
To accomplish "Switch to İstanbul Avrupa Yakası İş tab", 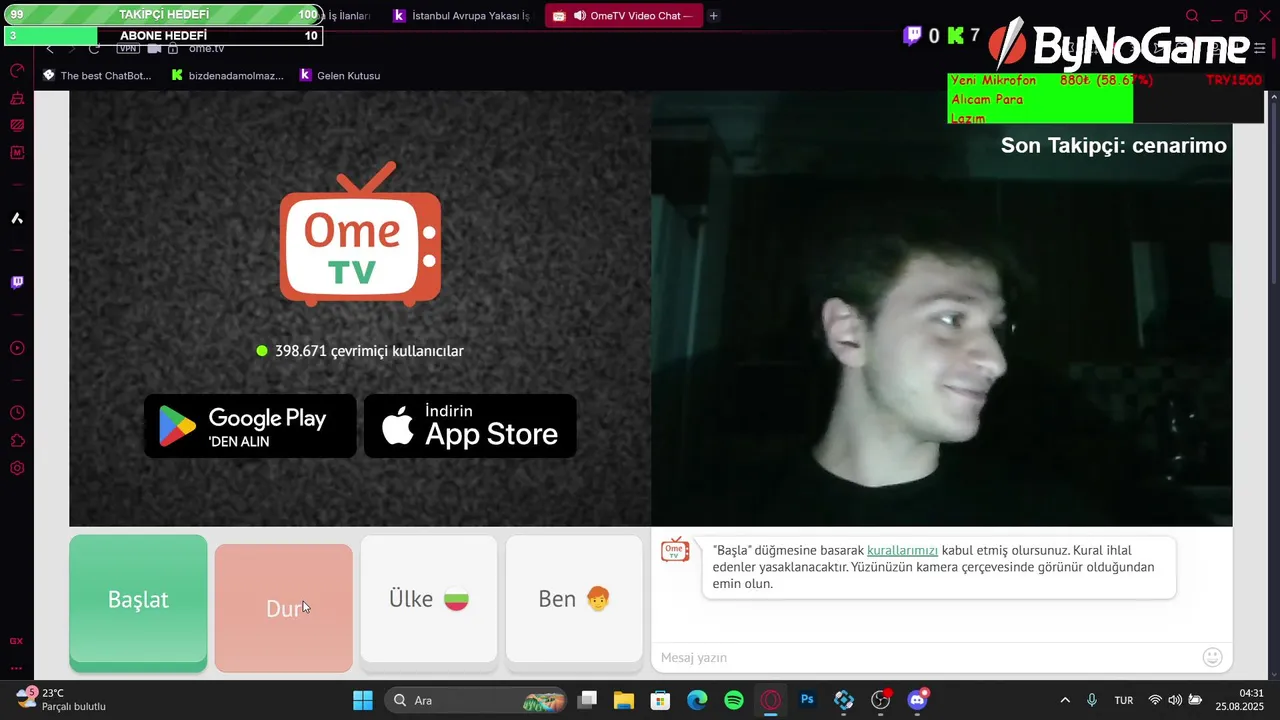I will [x=462, y=16].
